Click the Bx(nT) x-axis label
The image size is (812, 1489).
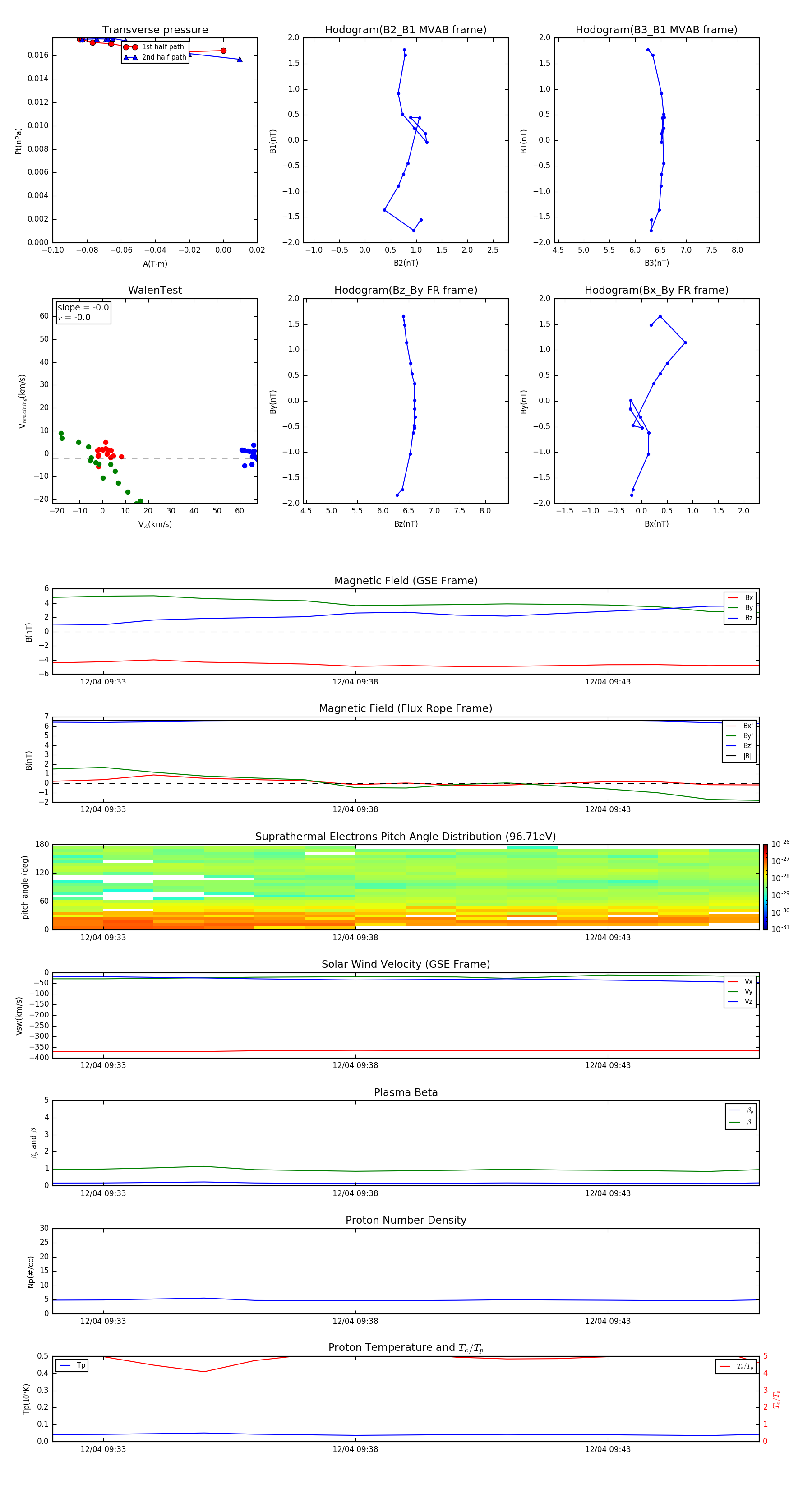click(x=656, y=524)
